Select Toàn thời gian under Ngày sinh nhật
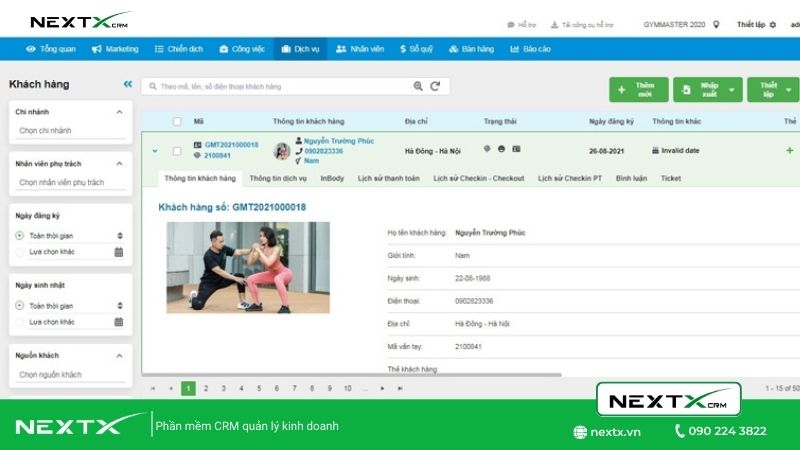The width and height of the screenshot is (800, 450). click(x=19, y=306)
